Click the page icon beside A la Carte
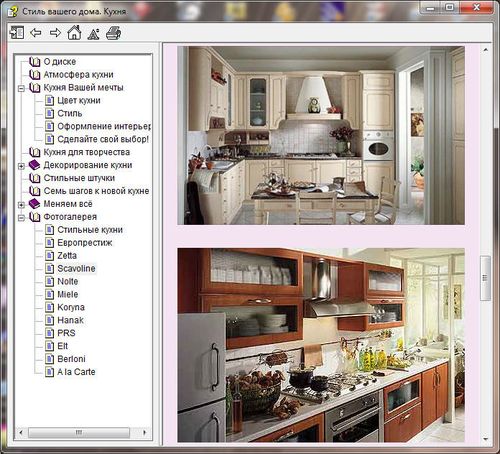This screenshot has height=454, width=500. [49, 372]
